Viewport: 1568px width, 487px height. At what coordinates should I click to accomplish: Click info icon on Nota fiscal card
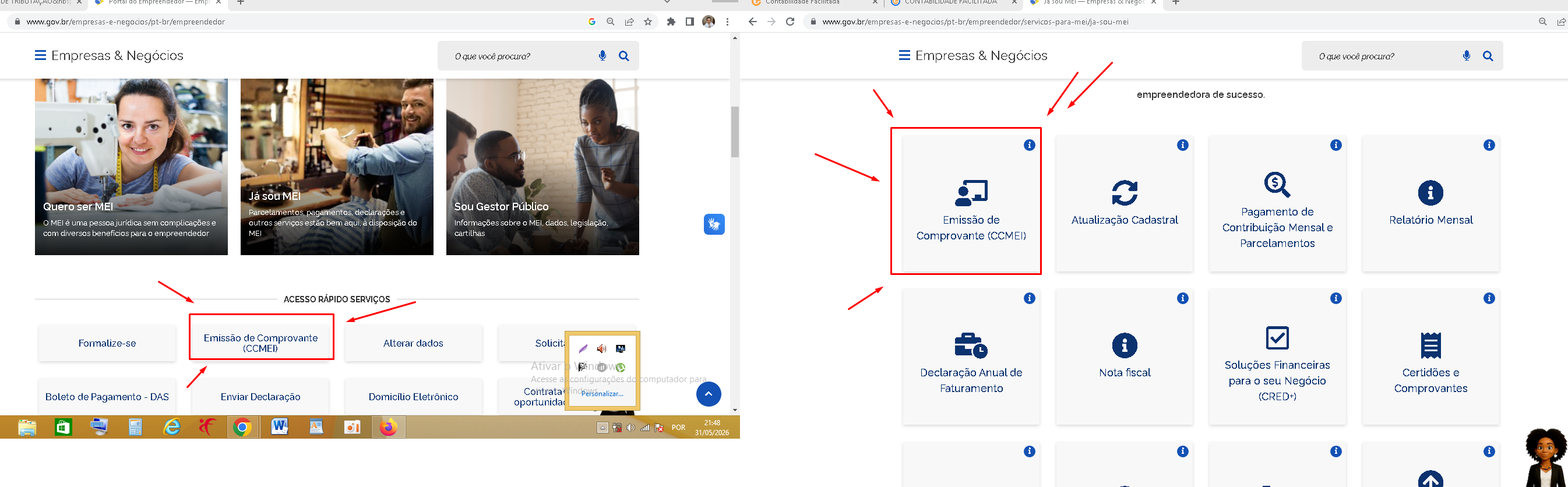1182,298
